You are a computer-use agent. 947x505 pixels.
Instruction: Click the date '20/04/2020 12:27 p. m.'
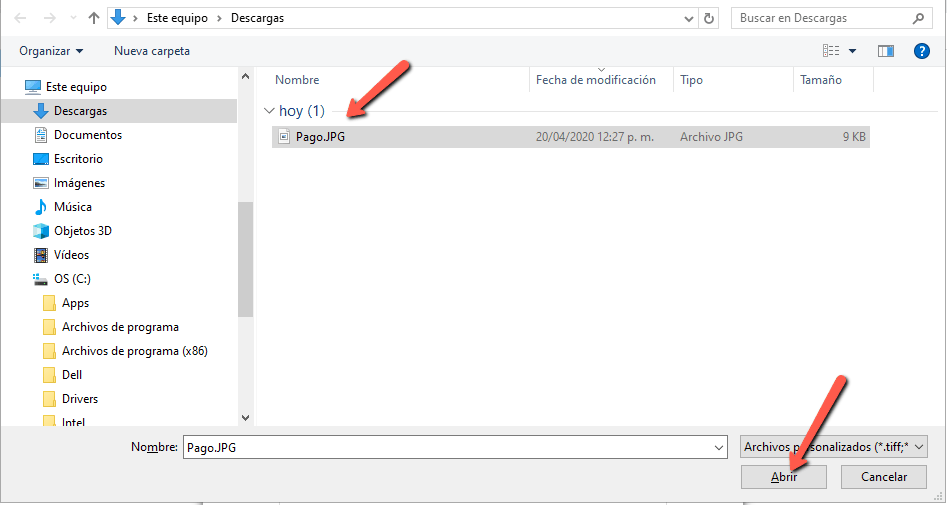pyautogui.click(x=594, y=137)
